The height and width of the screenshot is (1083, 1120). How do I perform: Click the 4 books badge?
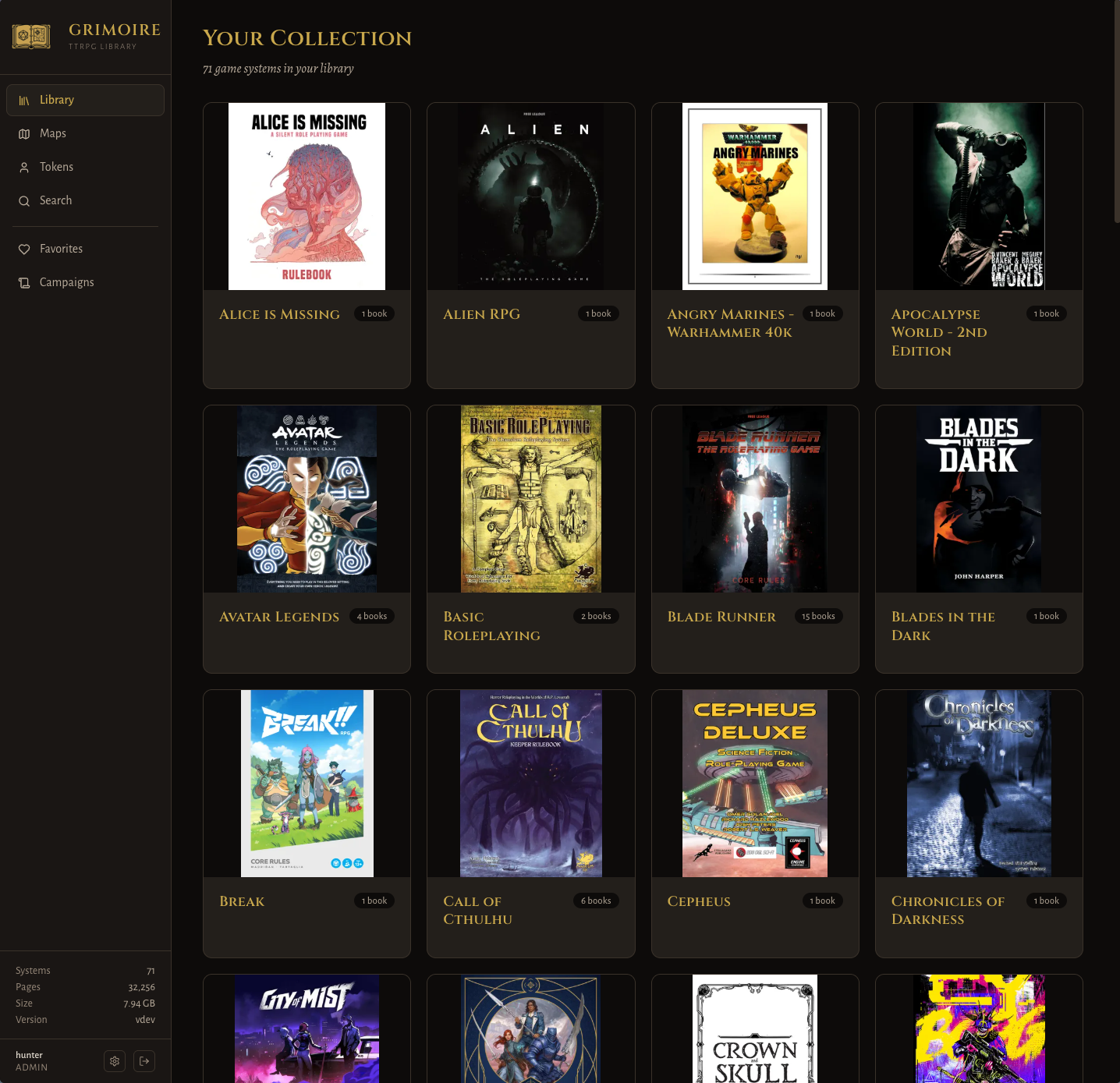372,616
